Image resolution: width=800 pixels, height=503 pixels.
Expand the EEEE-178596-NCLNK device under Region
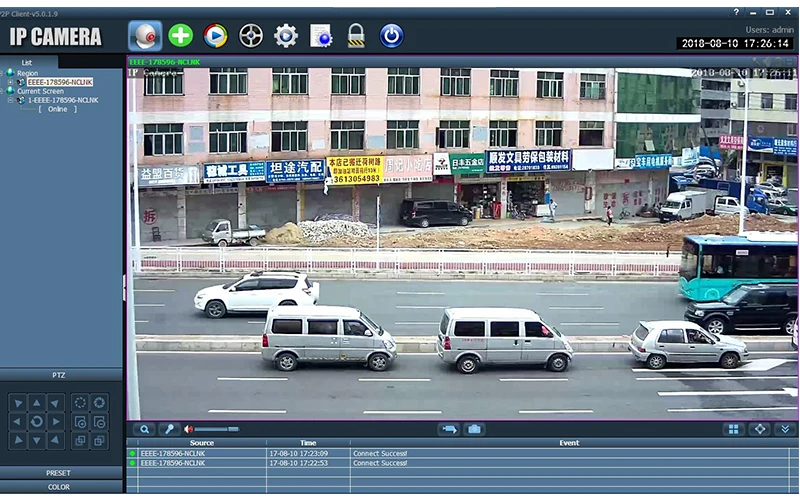coord(10,82)
